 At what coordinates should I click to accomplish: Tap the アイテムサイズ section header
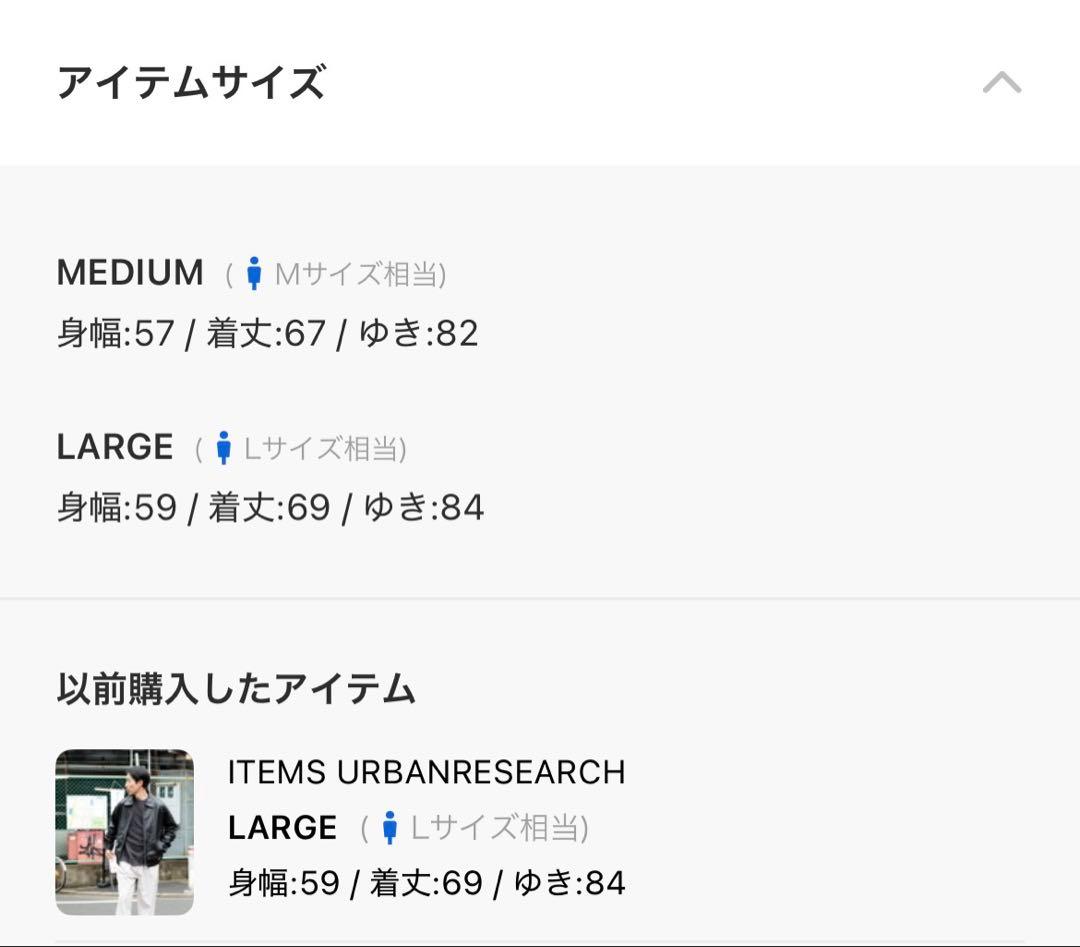(x=191, y=82)
